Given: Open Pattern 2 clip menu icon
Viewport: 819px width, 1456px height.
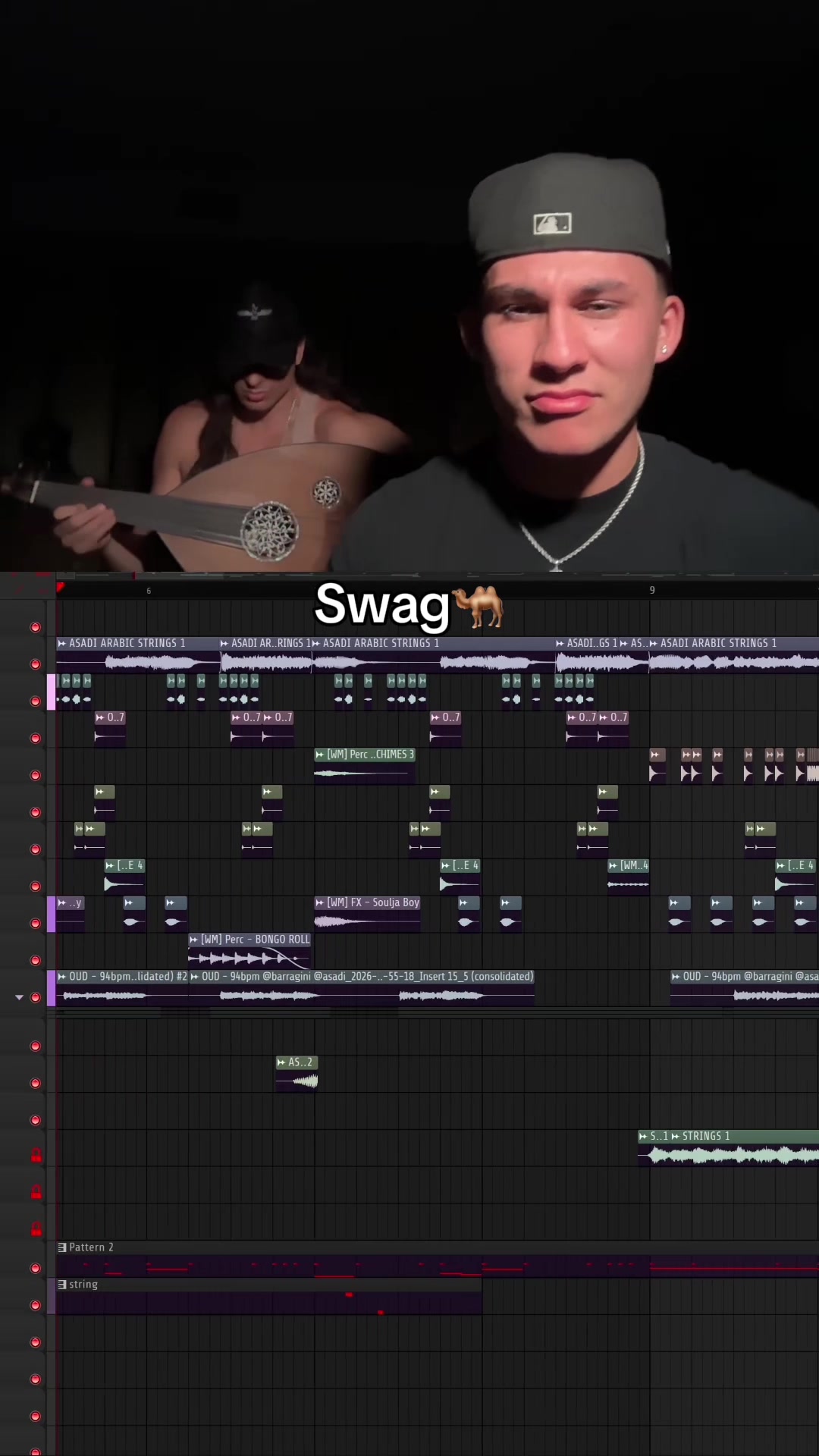Looking at the screenshot, I should point(62,1247).
